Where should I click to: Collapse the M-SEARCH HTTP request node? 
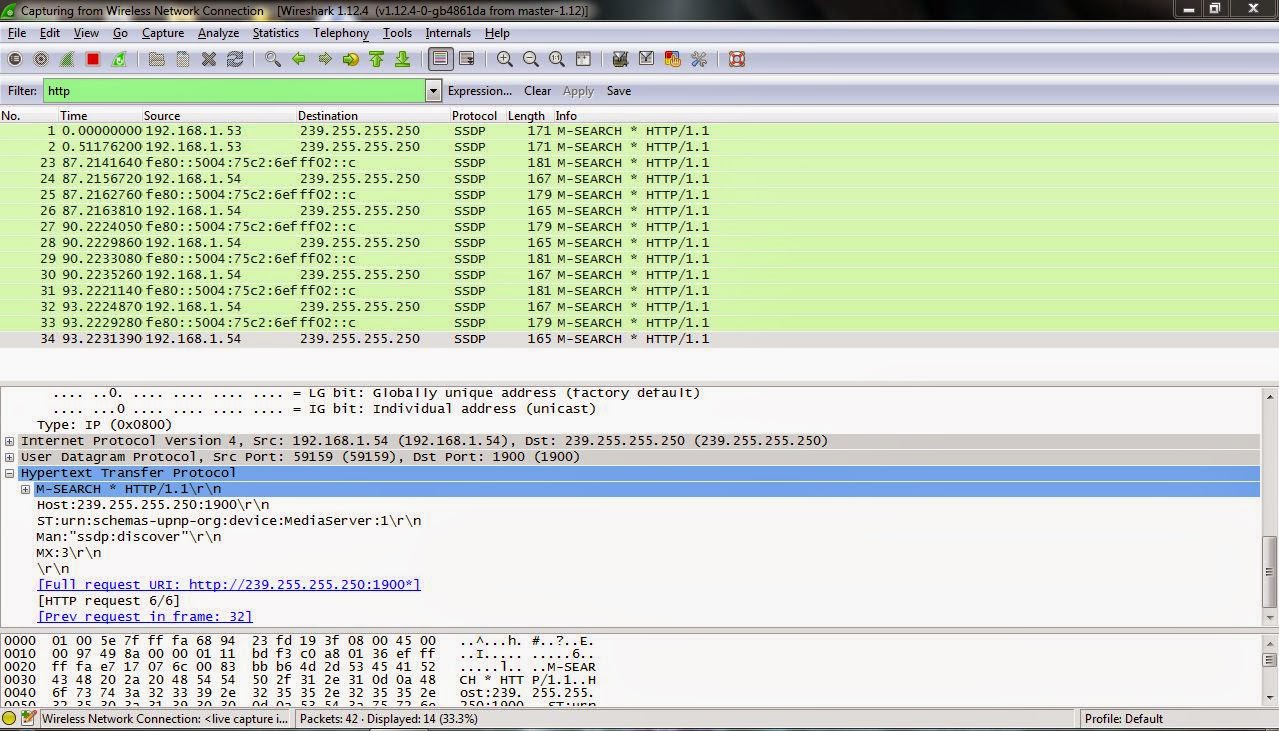tap(24, 488)
